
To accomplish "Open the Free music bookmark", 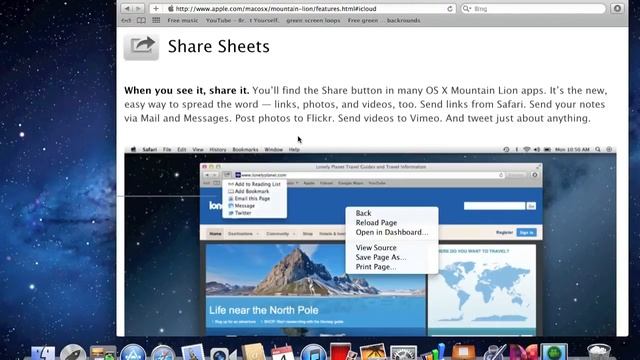I will [x=183, y=20].
